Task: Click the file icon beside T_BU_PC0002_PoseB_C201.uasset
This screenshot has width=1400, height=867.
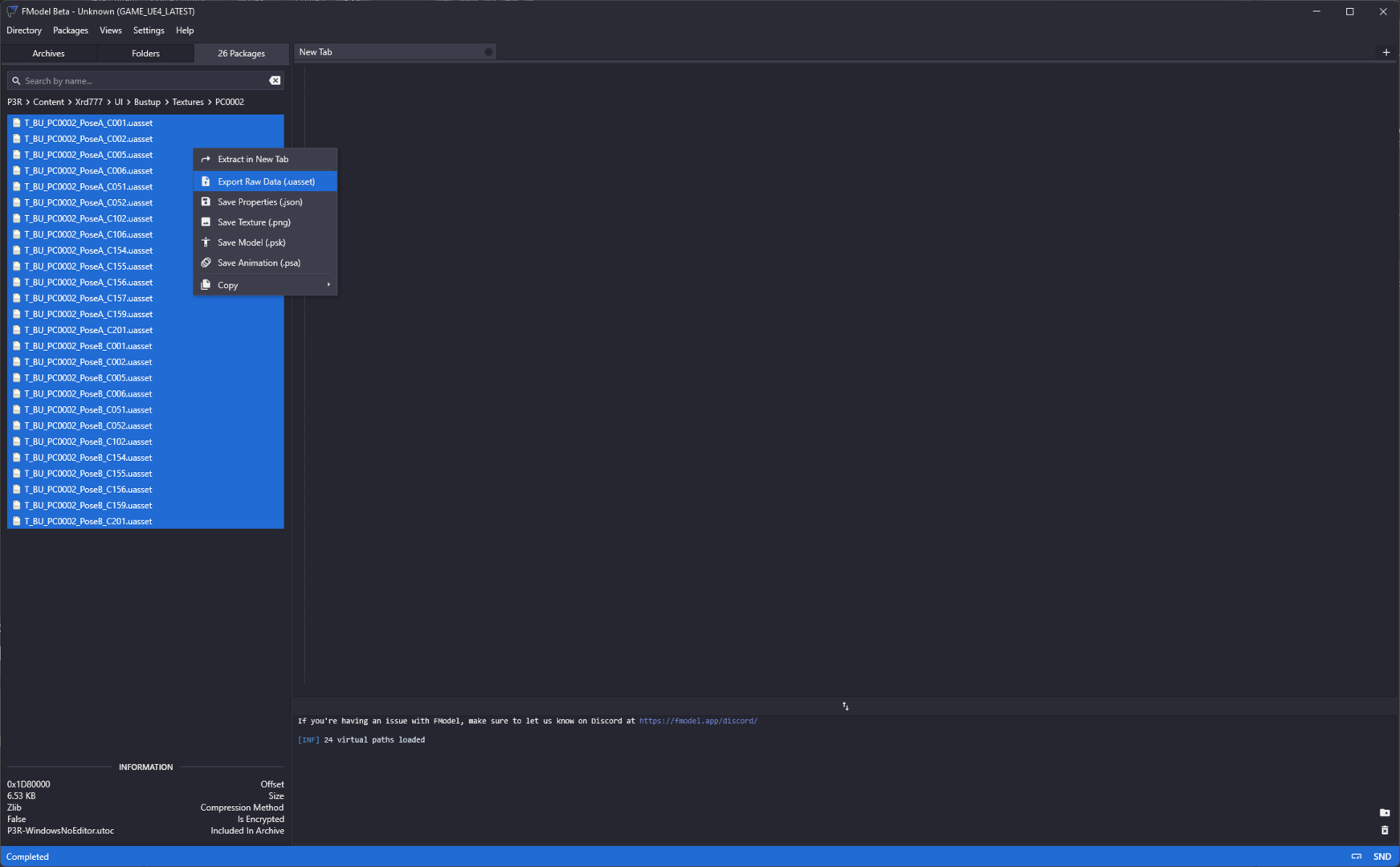Action: pos(16,521)
